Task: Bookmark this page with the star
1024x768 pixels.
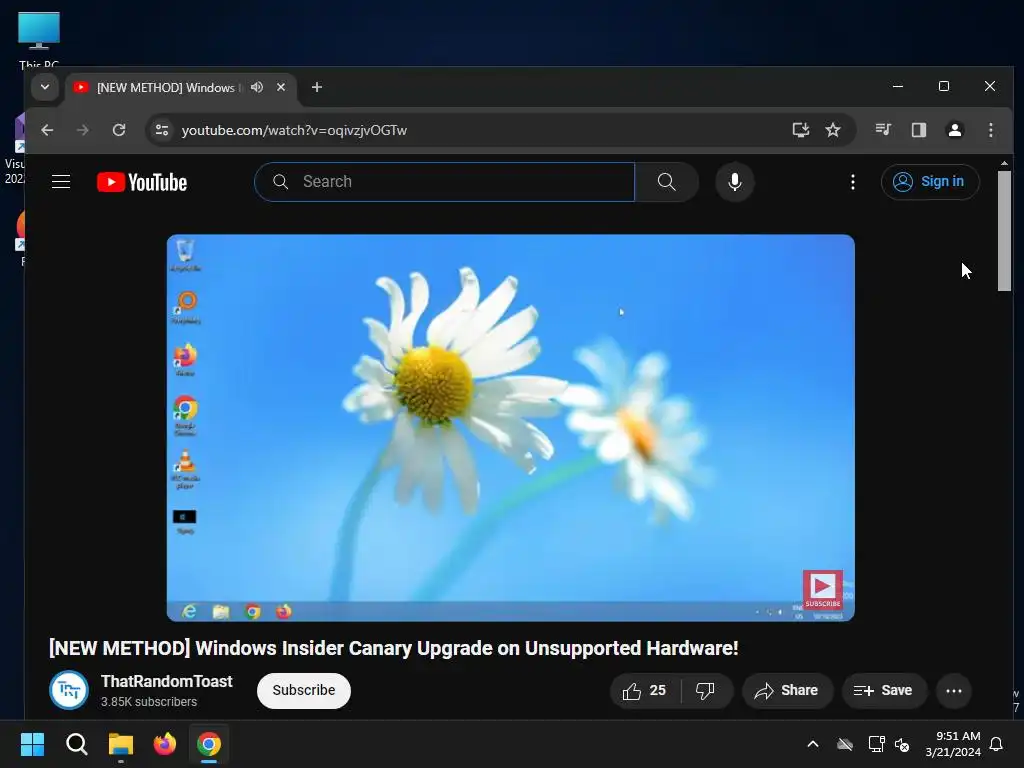Action: point(833,130)
